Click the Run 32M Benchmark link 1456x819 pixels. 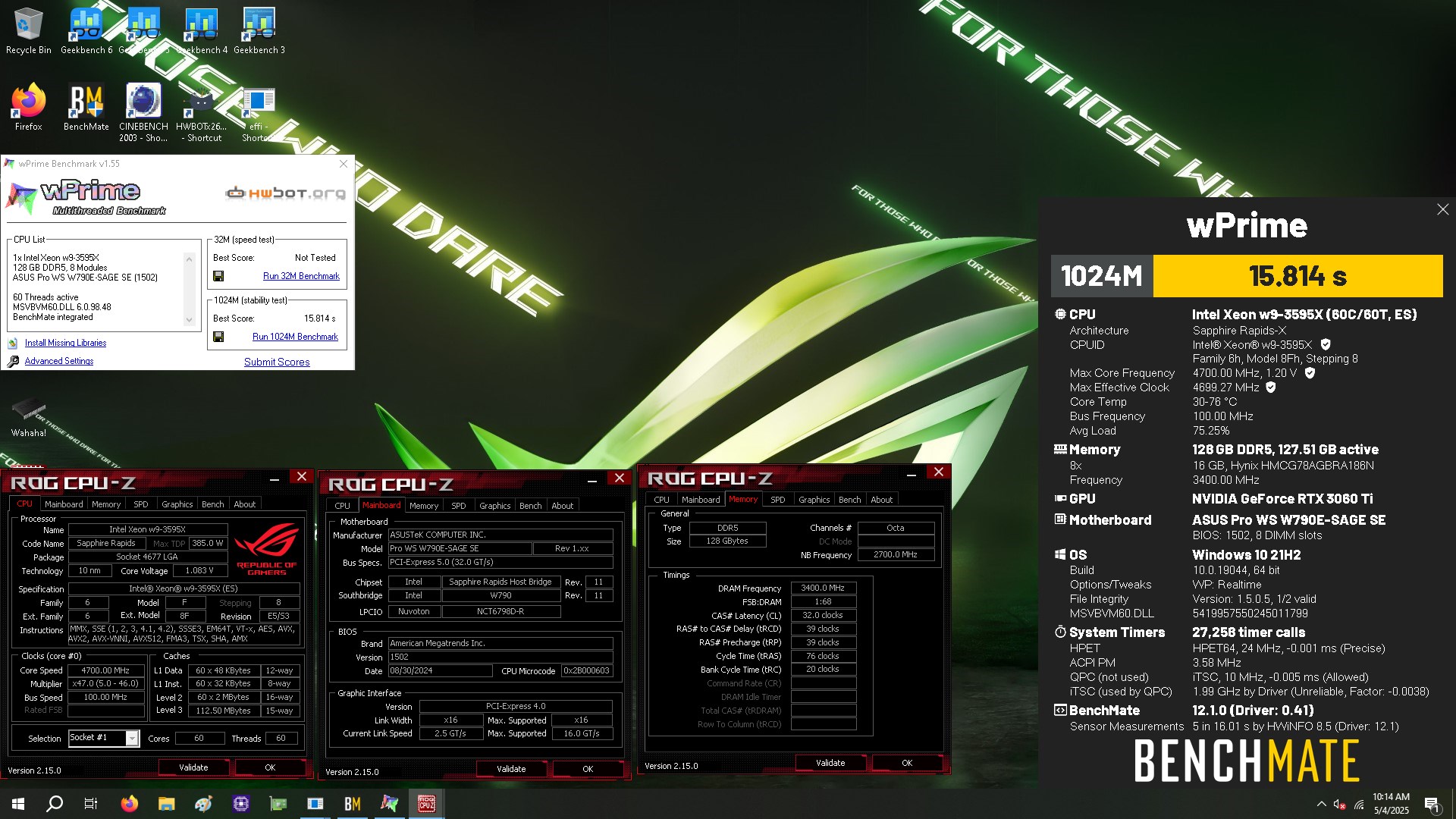[301, 276]
